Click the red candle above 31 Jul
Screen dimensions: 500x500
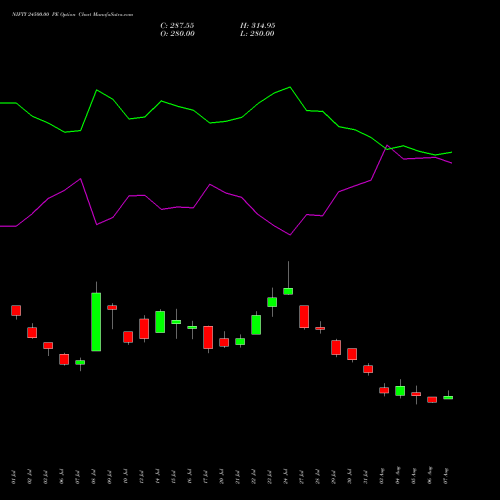pos(368,369)
